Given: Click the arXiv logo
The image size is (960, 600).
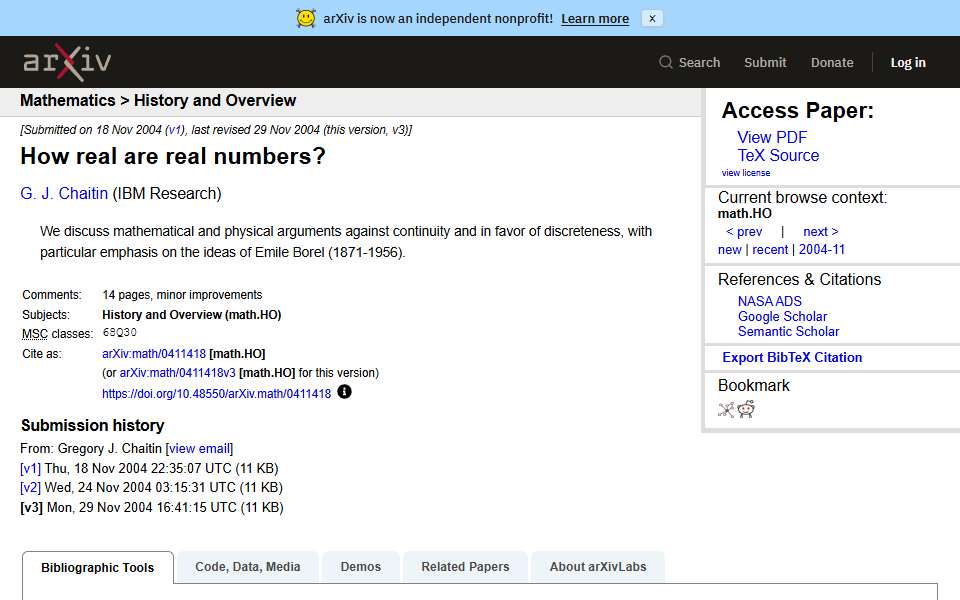Looking at the screenshot, I should [67, 62].
